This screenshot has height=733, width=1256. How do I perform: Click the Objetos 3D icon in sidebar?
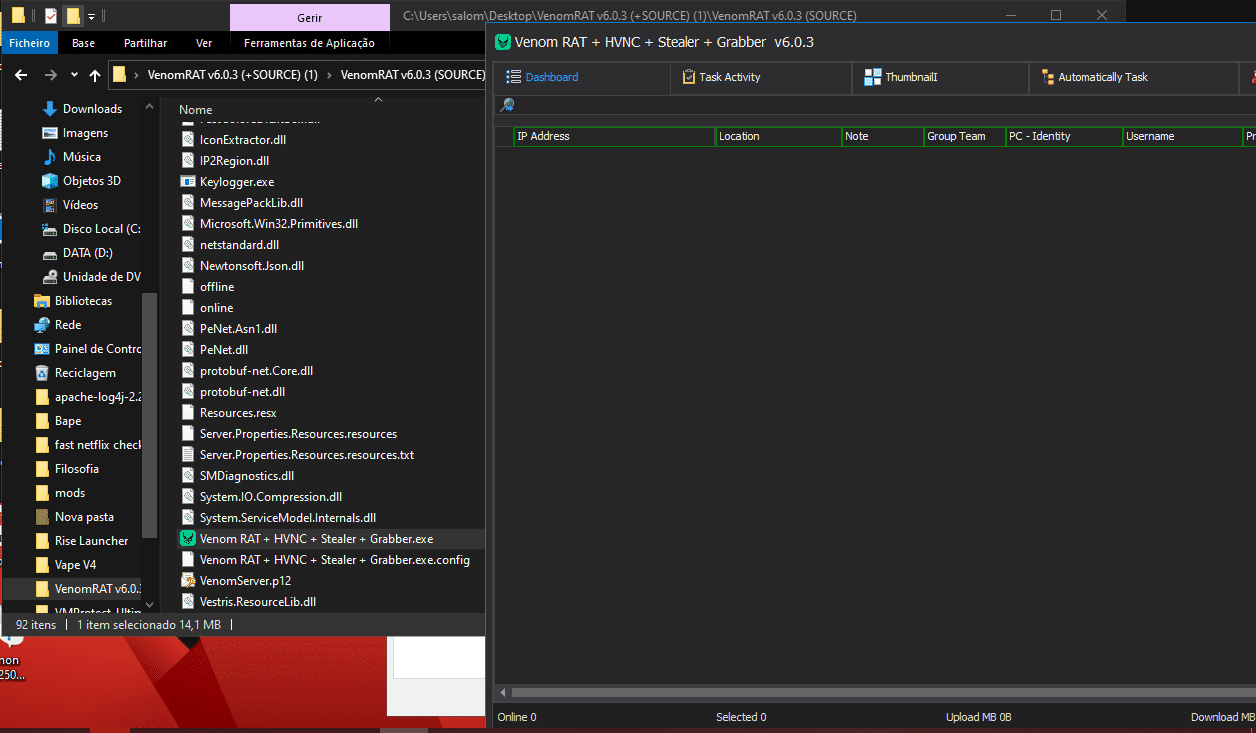coord(50,181)
